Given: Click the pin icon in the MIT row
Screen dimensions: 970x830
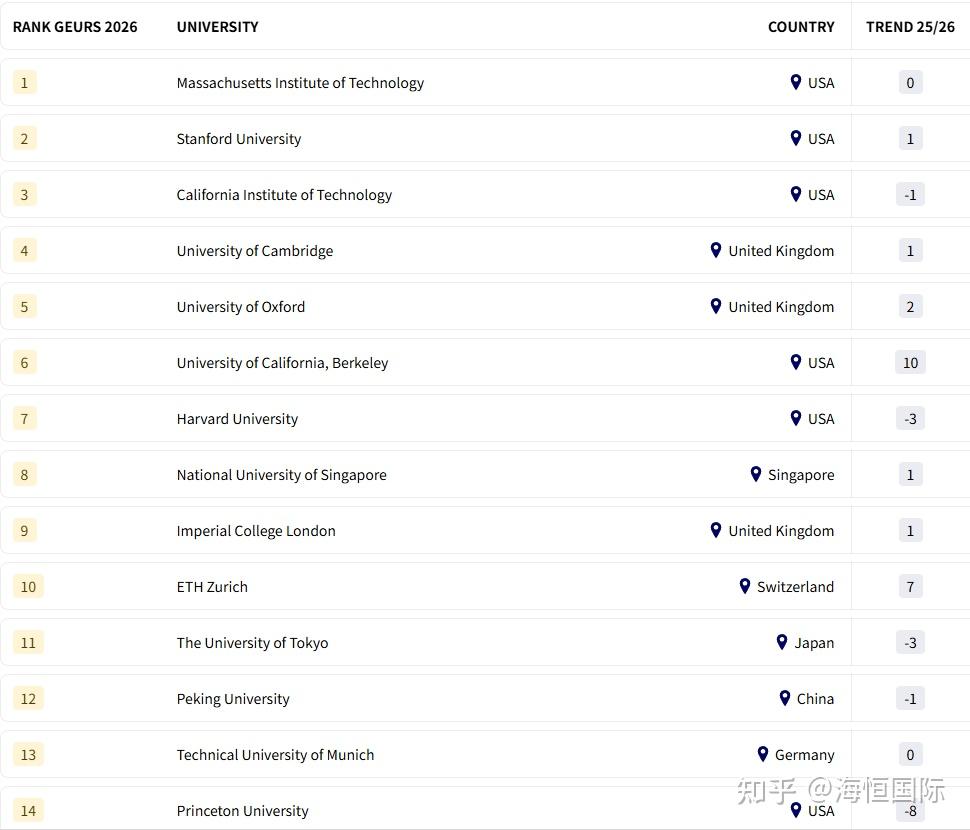Looking at the screenshot, I should tap(796, 82).
